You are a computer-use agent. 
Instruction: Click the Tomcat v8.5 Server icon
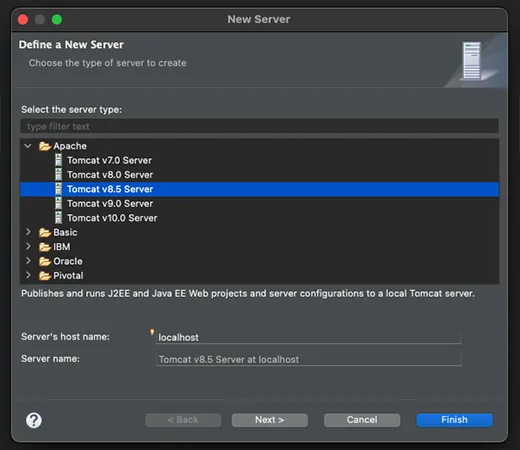pos(58,189)
